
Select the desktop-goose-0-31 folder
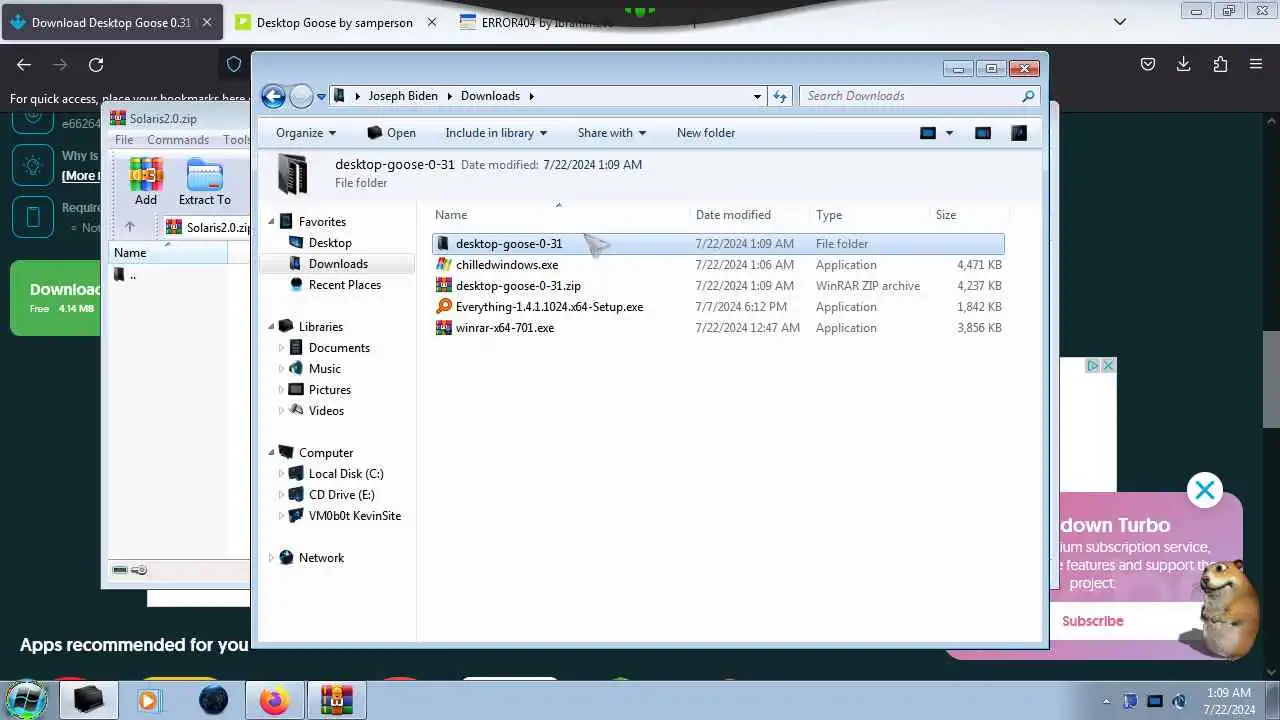point(718,244)
